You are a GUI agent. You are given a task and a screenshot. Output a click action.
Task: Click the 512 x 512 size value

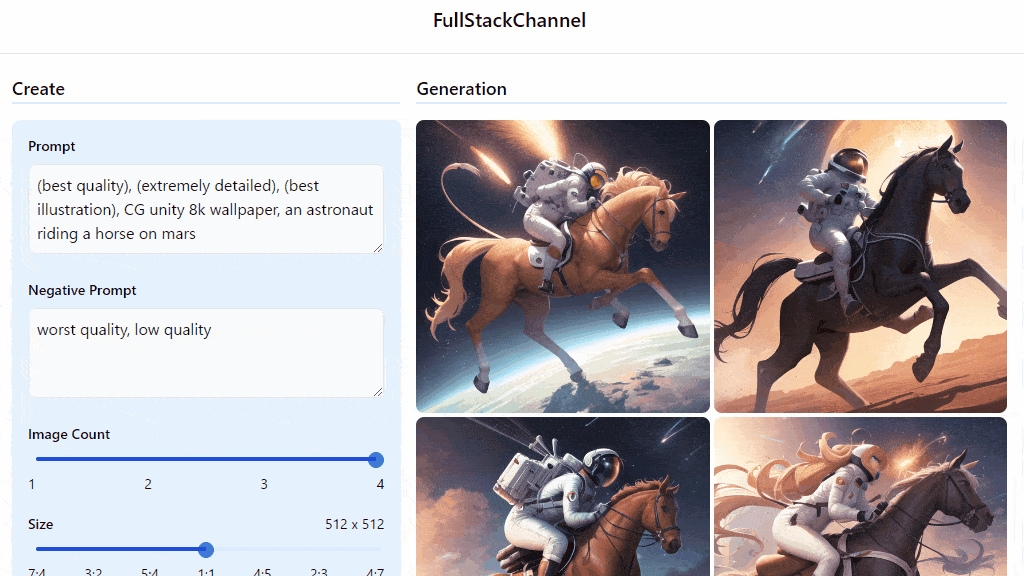pyautogui.click(x=355, y=524)
